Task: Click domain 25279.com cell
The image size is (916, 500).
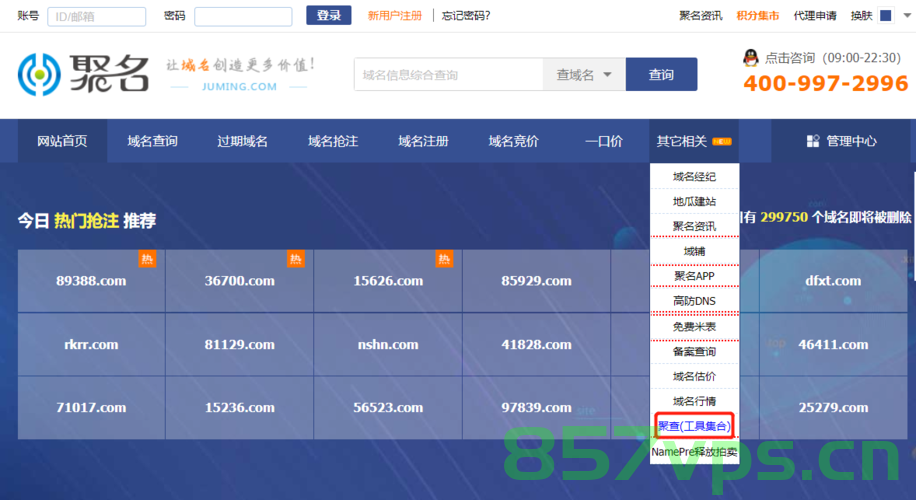Action: click(x=833, y=407)
